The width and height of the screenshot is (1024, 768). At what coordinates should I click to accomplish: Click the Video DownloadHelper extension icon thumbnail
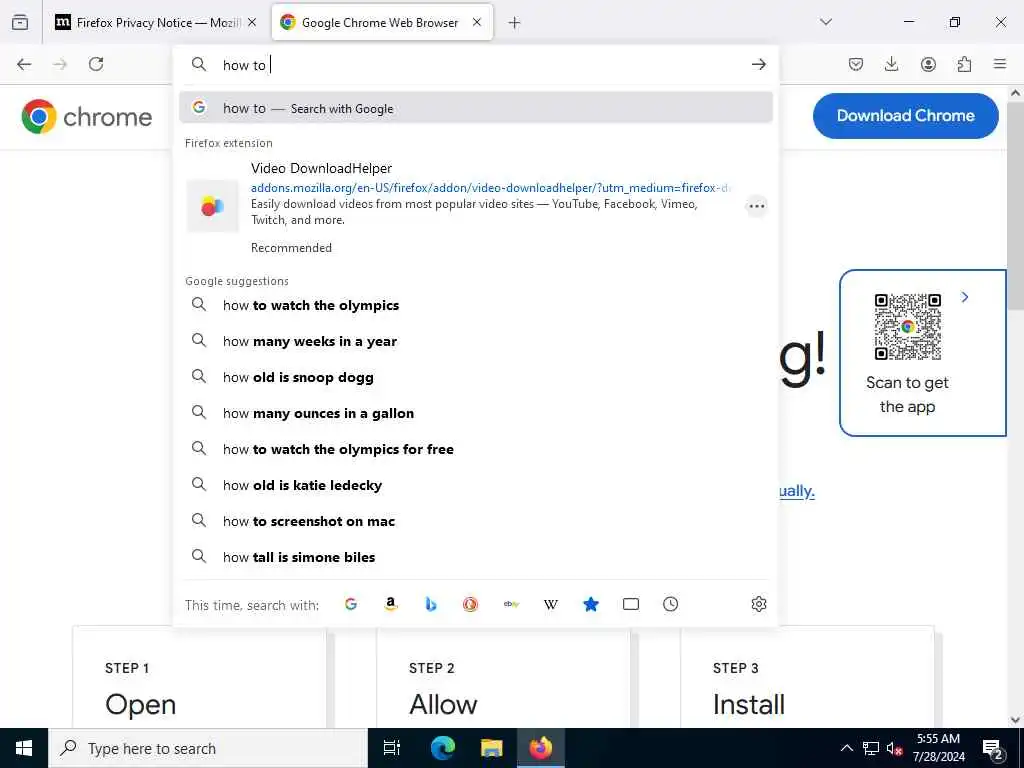(x=213, y=206)
